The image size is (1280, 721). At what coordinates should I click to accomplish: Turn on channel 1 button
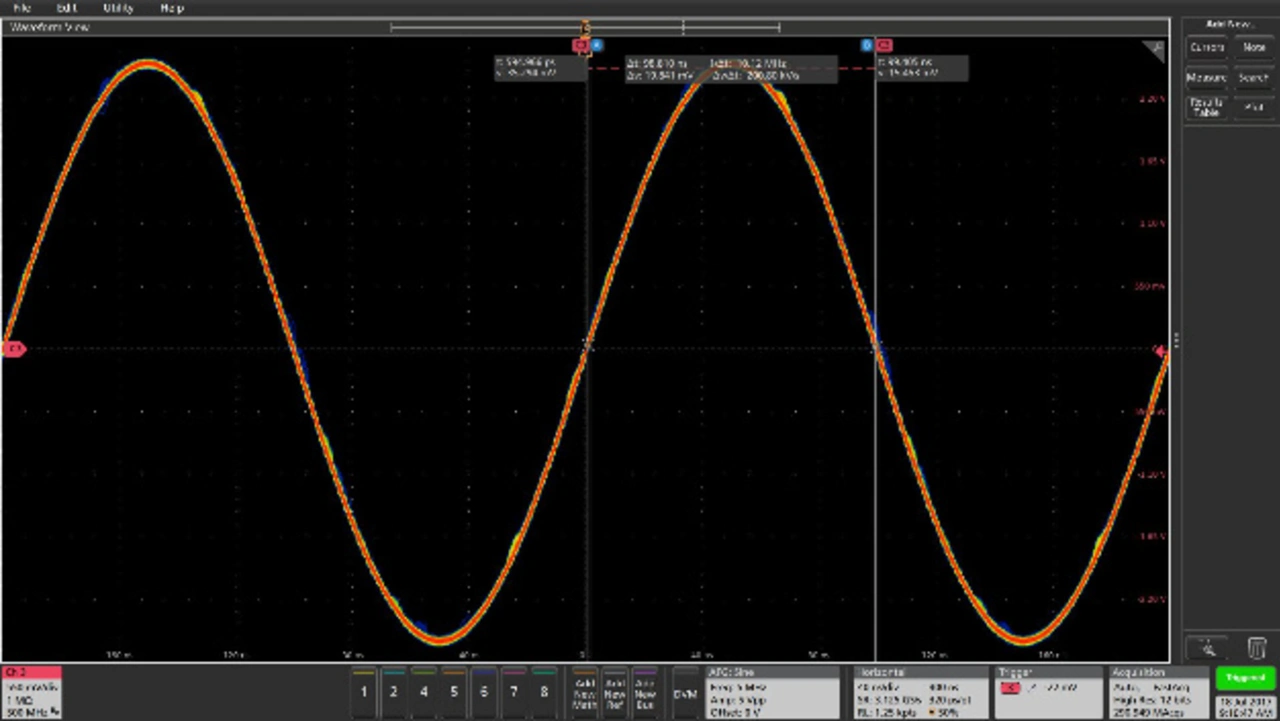(x=364, y=691)
